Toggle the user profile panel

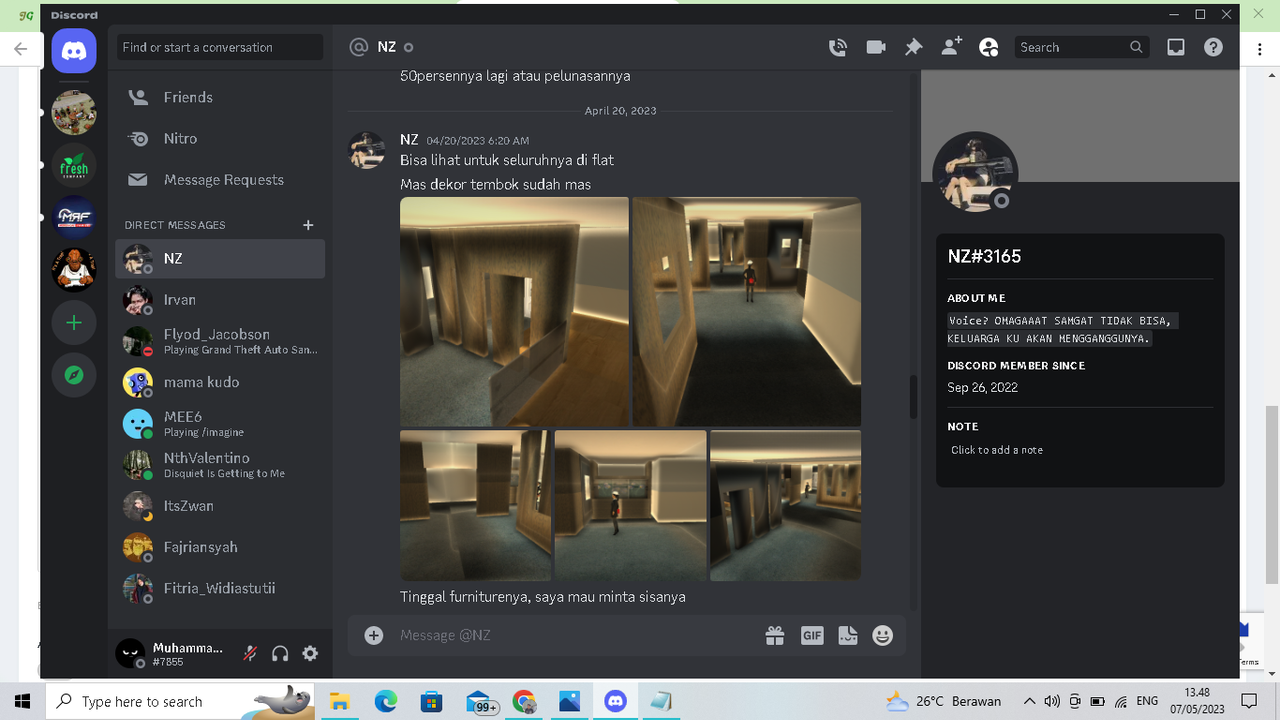pyautogui.click(x=989, y=47)
